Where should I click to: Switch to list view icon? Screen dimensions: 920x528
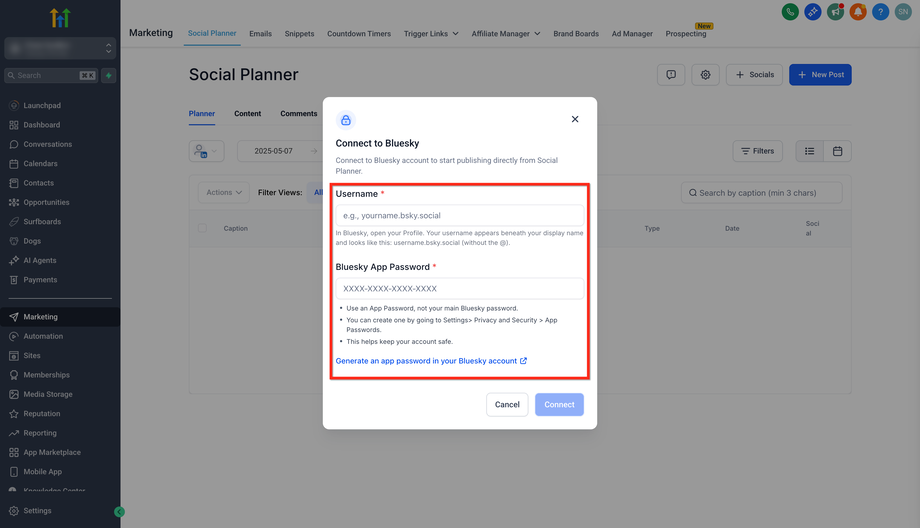click(810, 151)
